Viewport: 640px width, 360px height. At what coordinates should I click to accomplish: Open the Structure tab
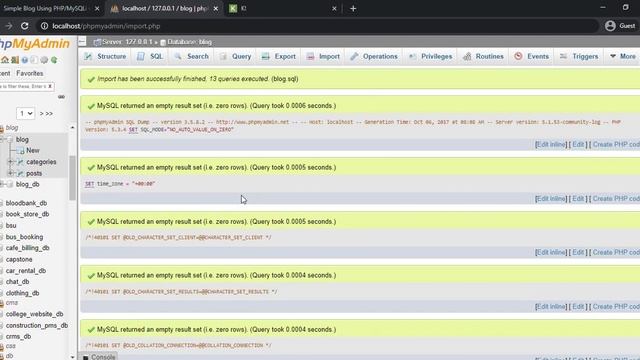point(105,56)
